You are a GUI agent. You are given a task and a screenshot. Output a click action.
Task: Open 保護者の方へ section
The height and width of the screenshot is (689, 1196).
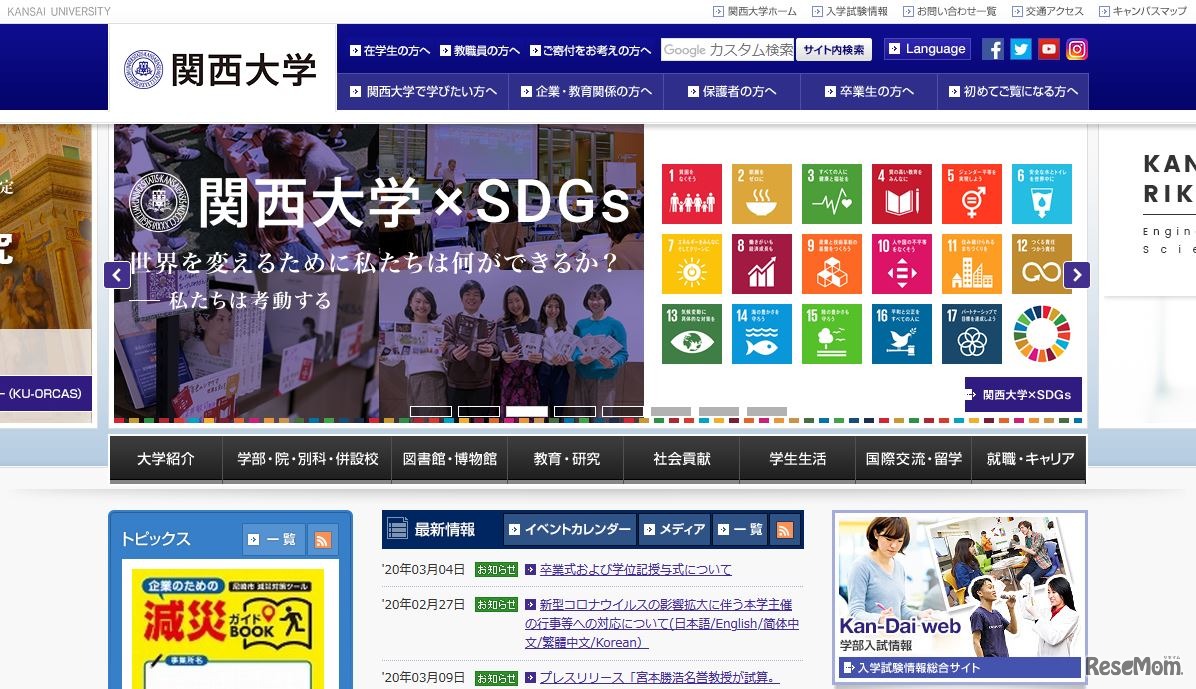point(732,92)
